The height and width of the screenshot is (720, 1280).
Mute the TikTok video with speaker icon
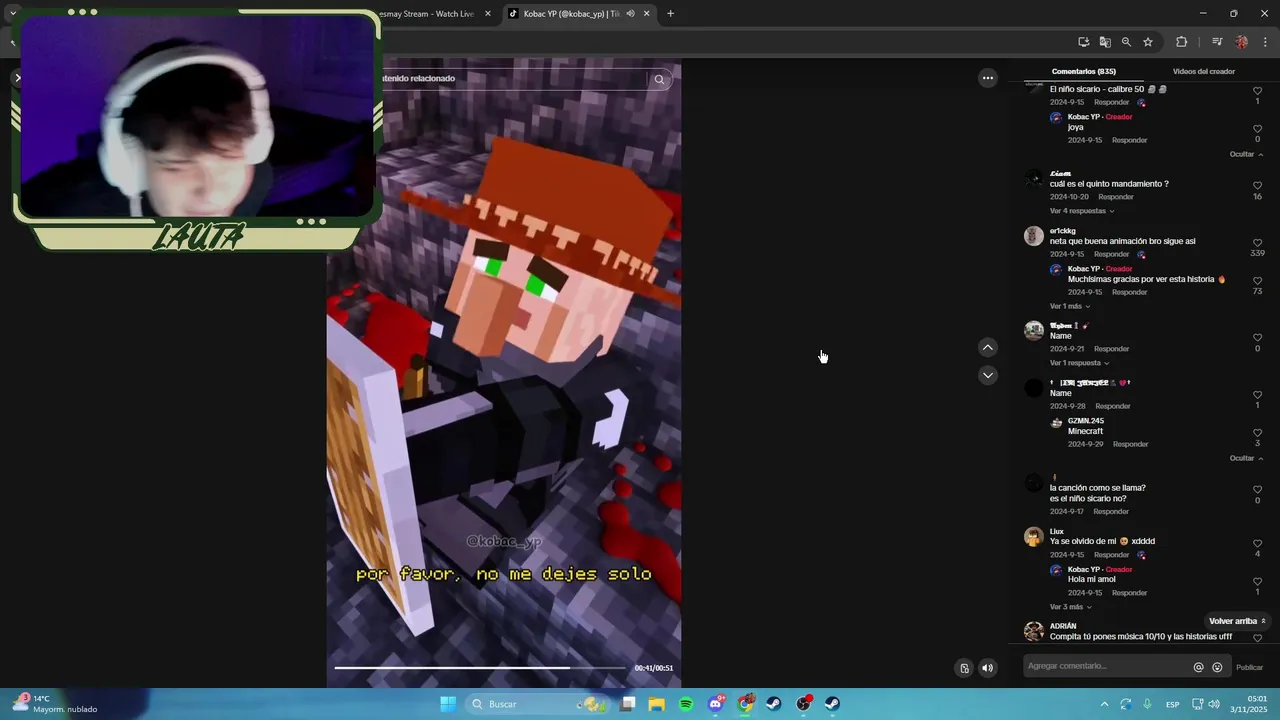tap(987, 668)
